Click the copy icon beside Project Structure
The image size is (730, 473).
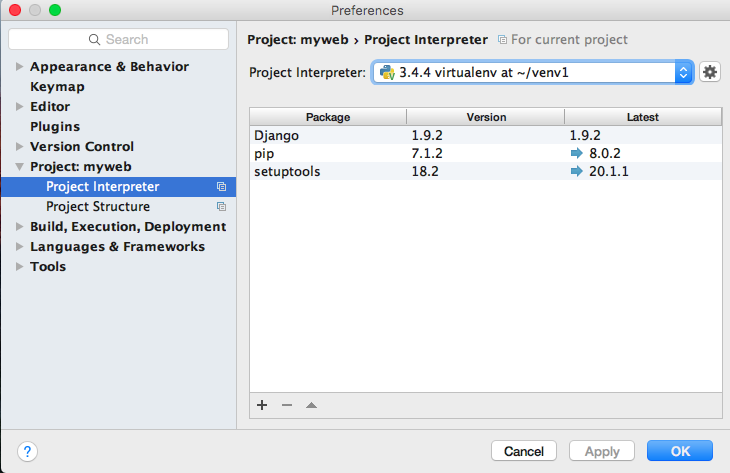222,207
